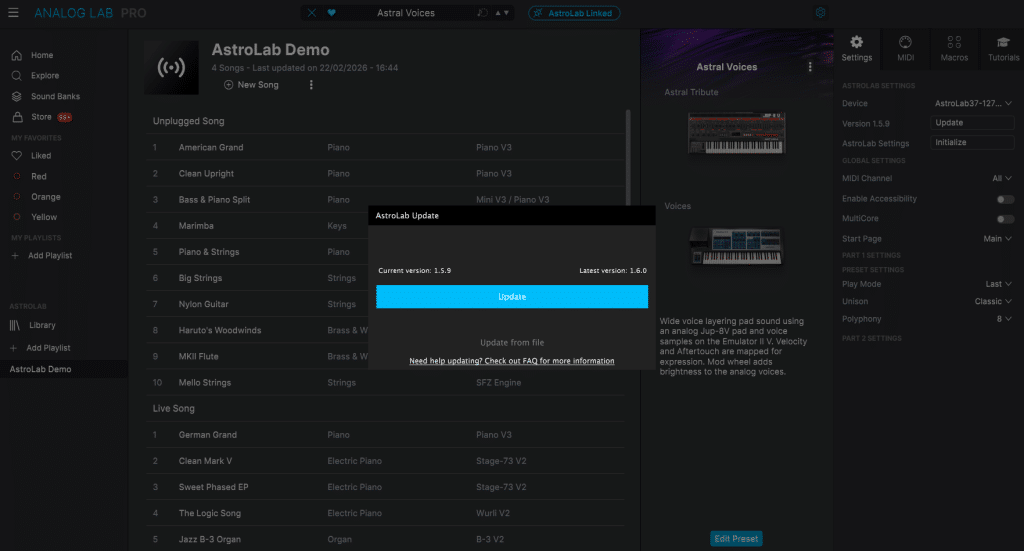Click the Unplugged Song header

pyautogui.click(x=188, y=121)
